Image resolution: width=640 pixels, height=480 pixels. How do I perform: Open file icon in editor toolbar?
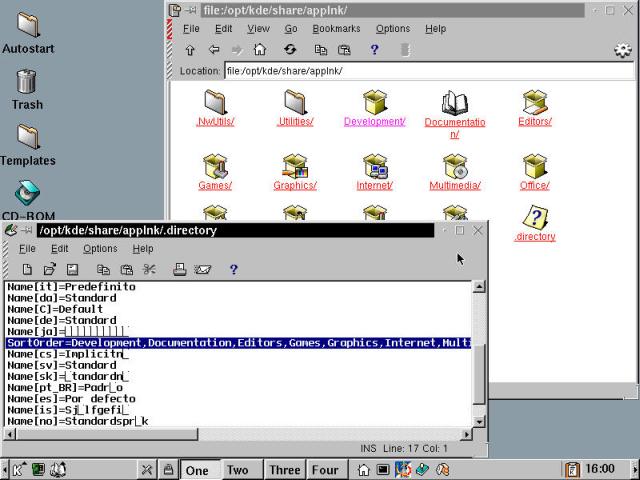click(50, 269)
